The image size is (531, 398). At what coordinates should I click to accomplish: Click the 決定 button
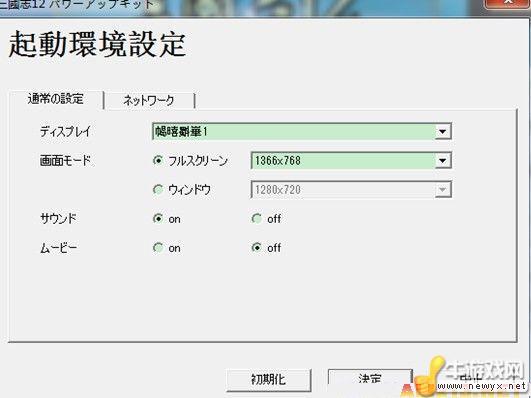tap(370, 379)
